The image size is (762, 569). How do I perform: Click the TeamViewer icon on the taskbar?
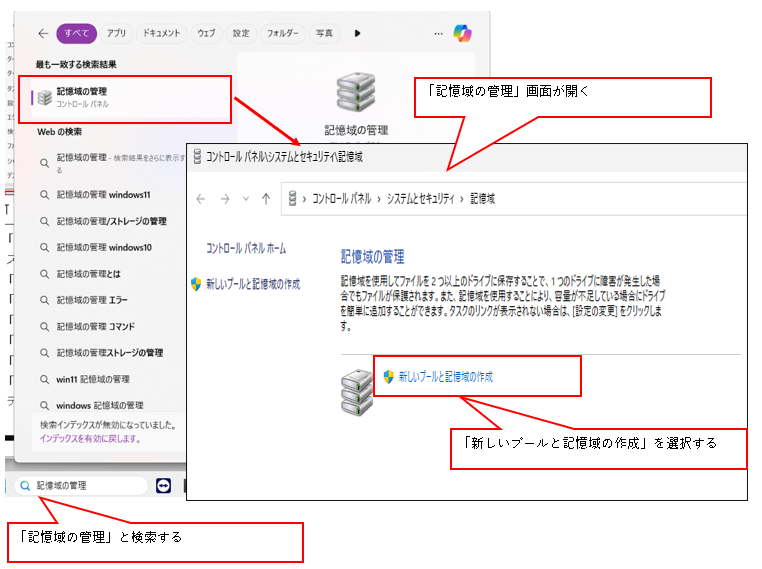164,485
